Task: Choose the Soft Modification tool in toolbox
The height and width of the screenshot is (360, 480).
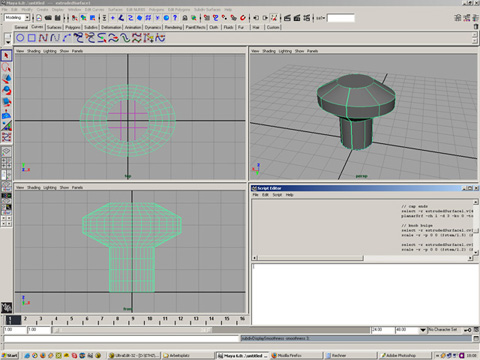Action: (x=6, y=114)
